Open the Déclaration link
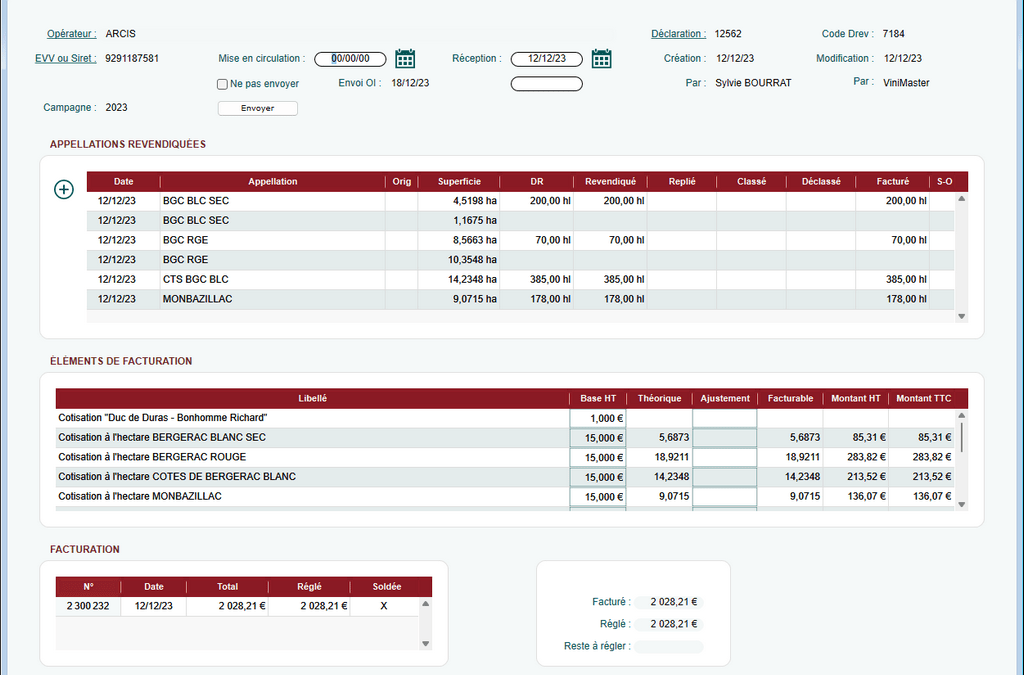 tap(678, 34)
